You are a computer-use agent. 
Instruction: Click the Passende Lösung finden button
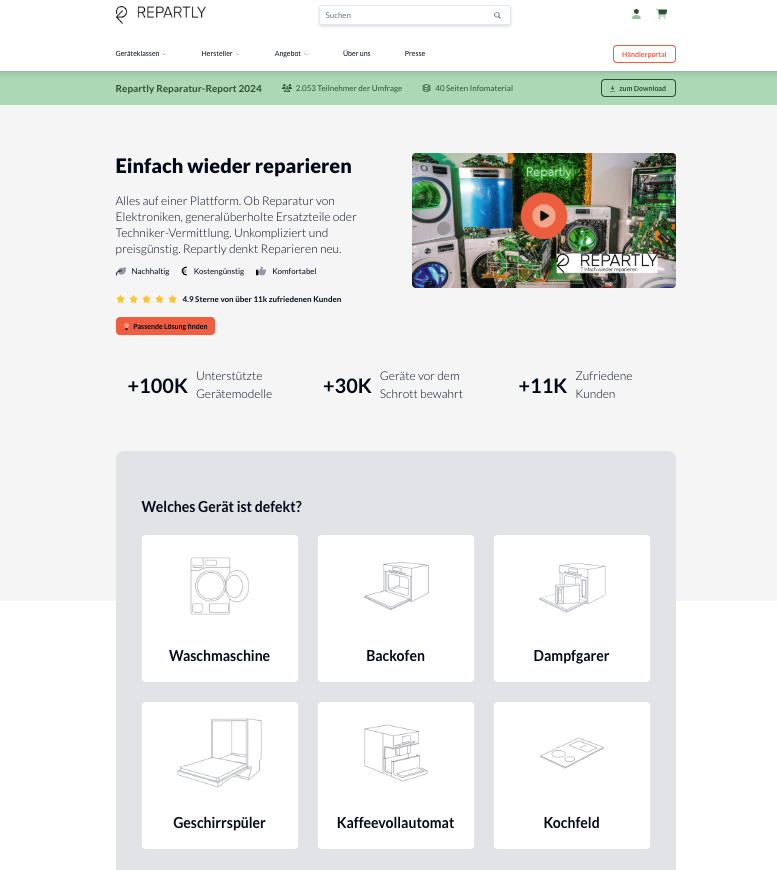[165, 326]
